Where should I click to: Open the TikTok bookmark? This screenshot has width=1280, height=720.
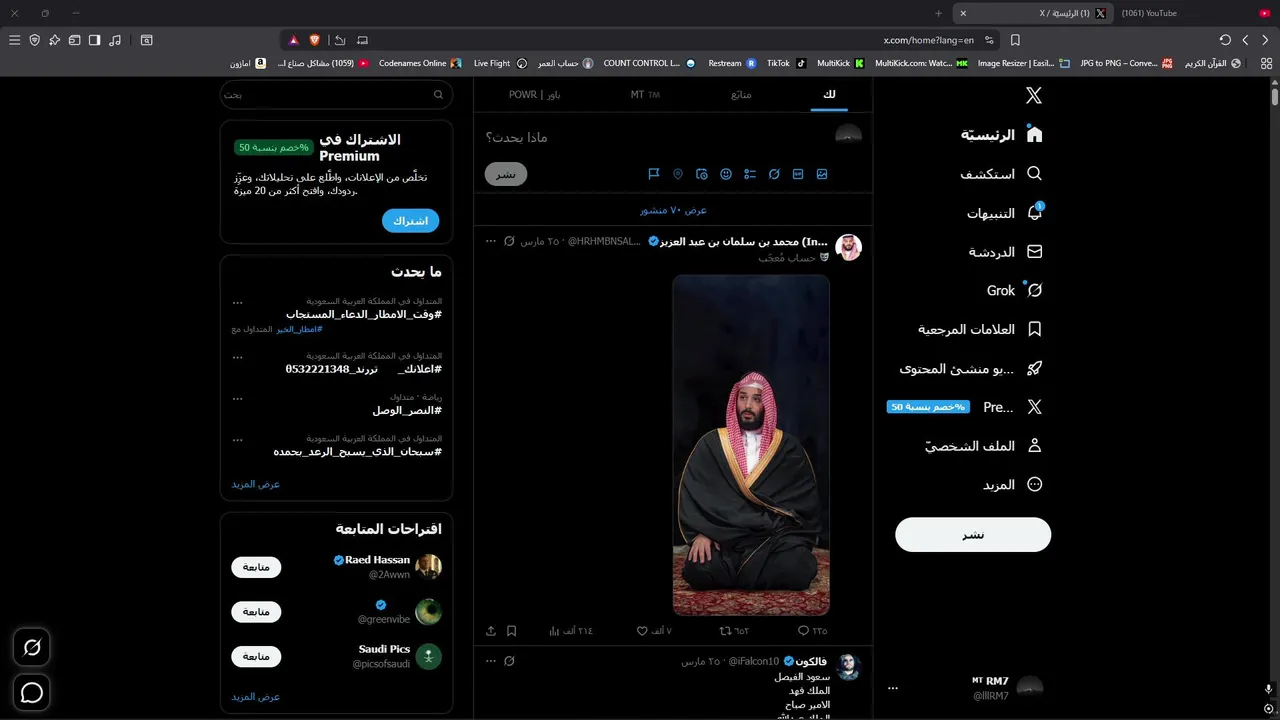[x=786, y=63]
